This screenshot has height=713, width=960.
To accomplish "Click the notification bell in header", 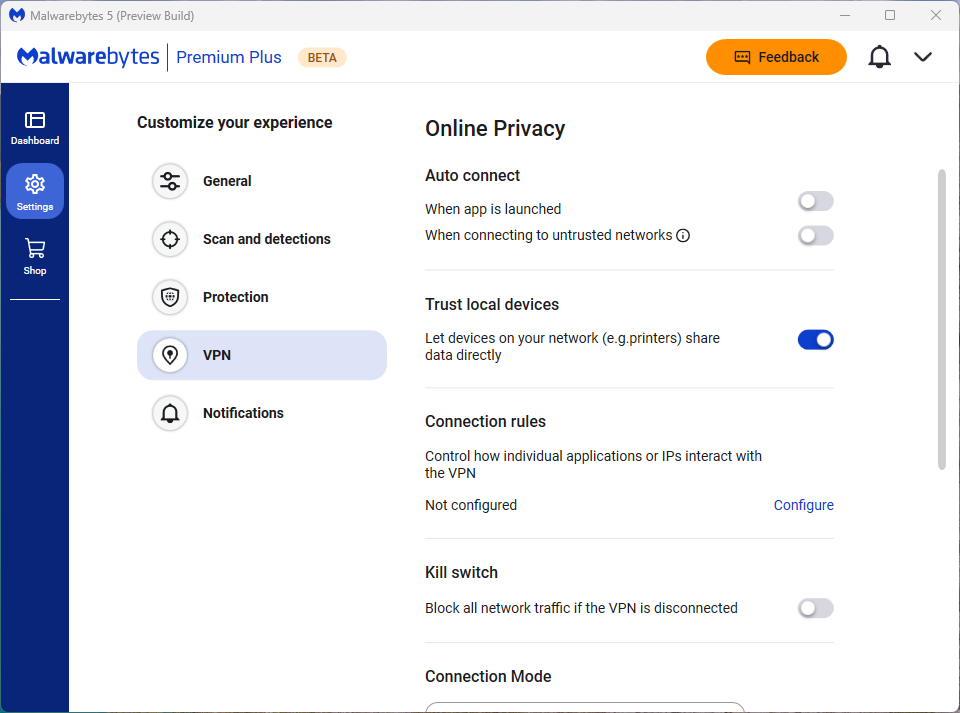I will 879,57.
